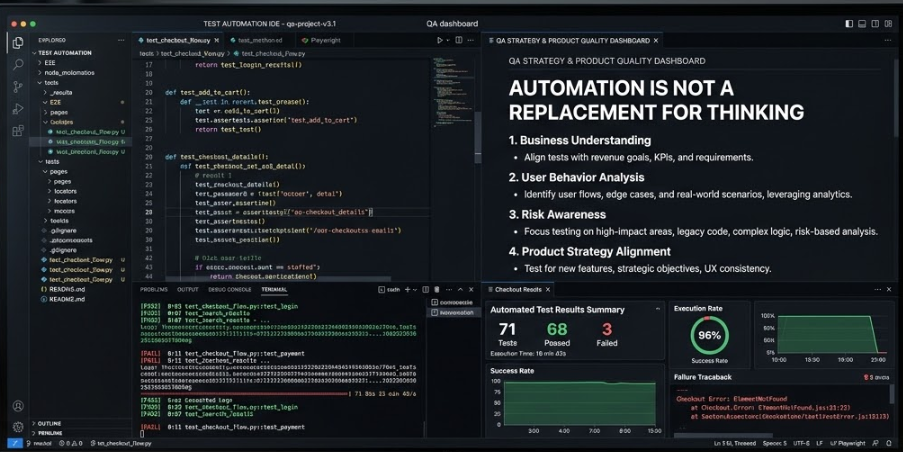
Task: Toggle the bottom panel layout icon
Action: (x=862, y=23)
